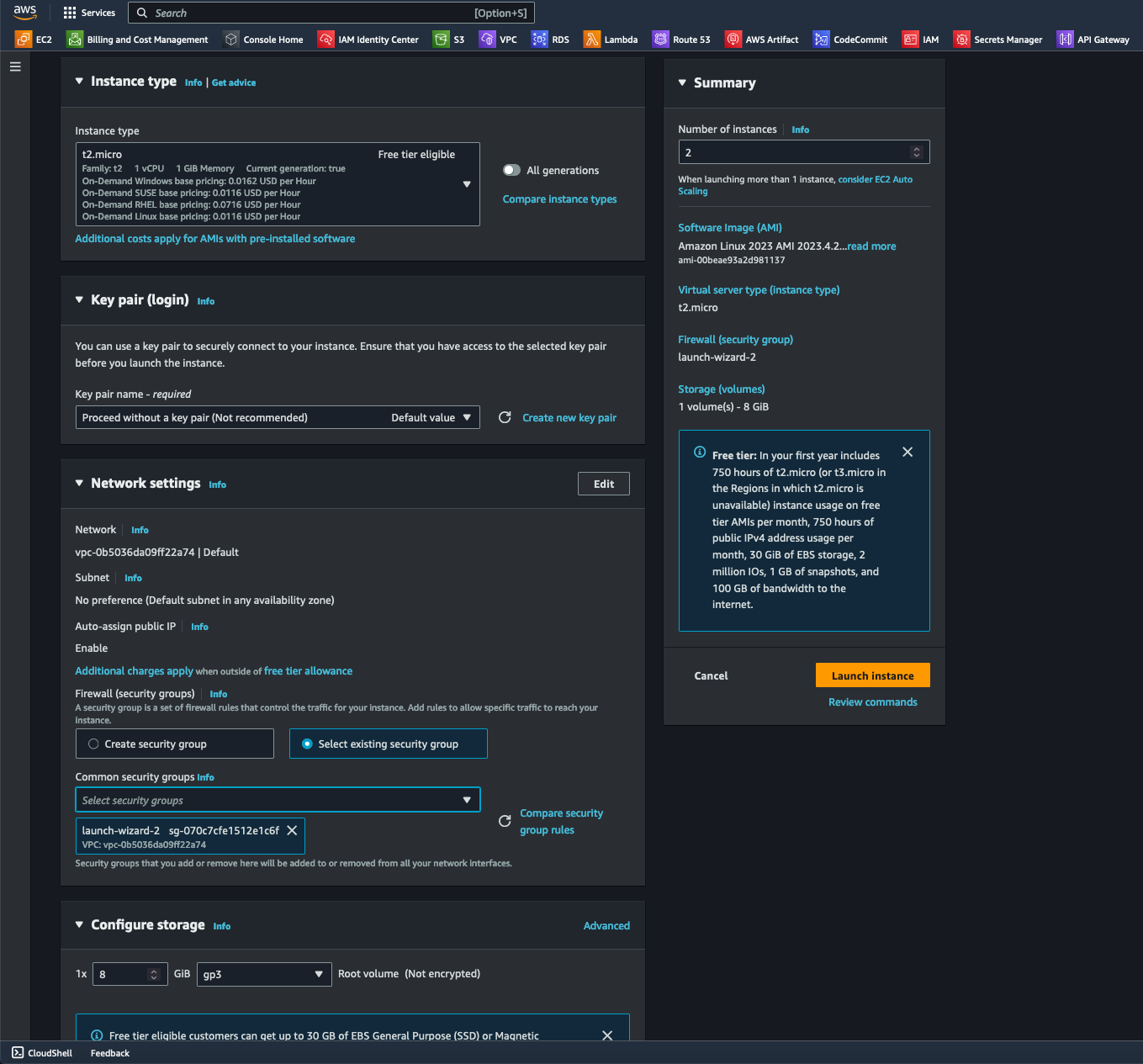Open Info link next to Auto-assign public IP

[x=199, y=627]
